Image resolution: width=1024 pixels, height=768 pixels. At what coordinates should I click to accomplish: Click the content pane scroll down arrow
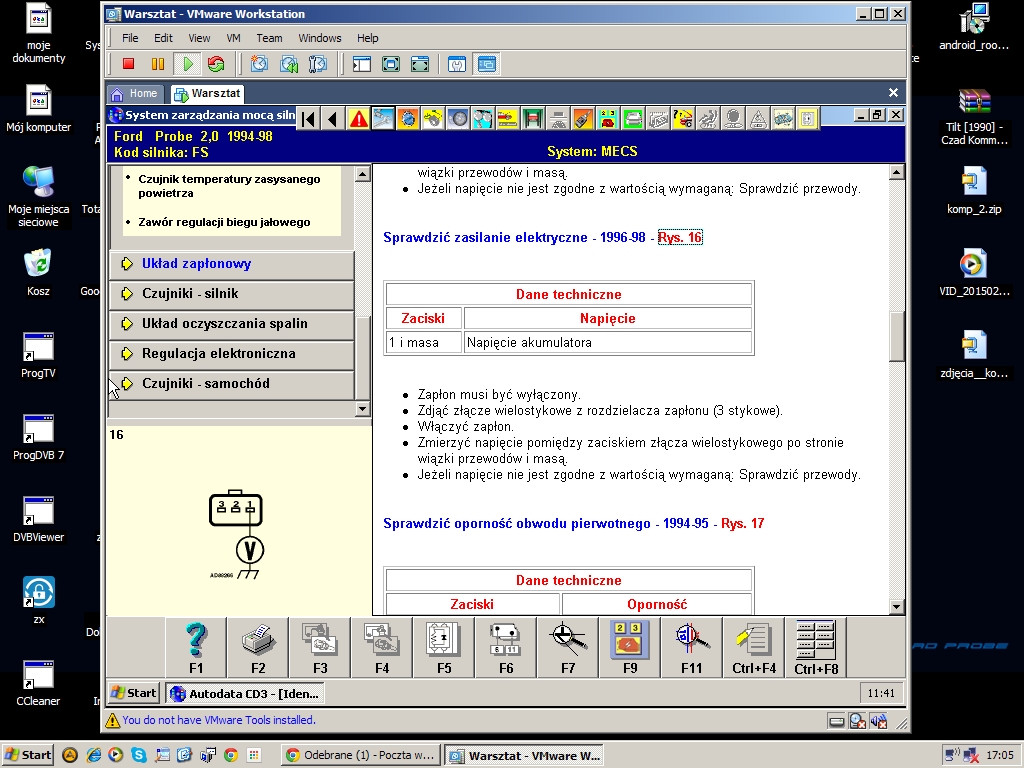pyautogui.click(x=896, y=606)
